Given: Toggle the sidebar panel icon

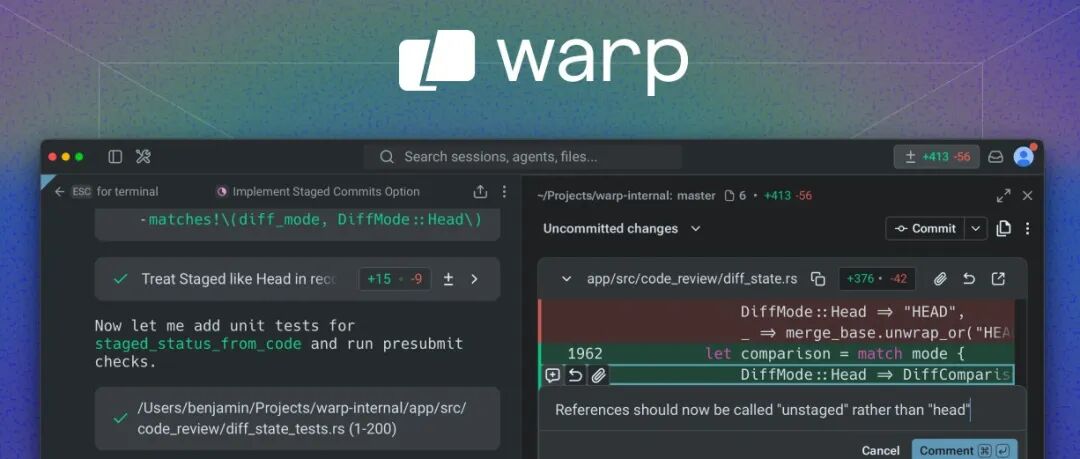Looking at the screenshot, I should [x=115, y=157].
